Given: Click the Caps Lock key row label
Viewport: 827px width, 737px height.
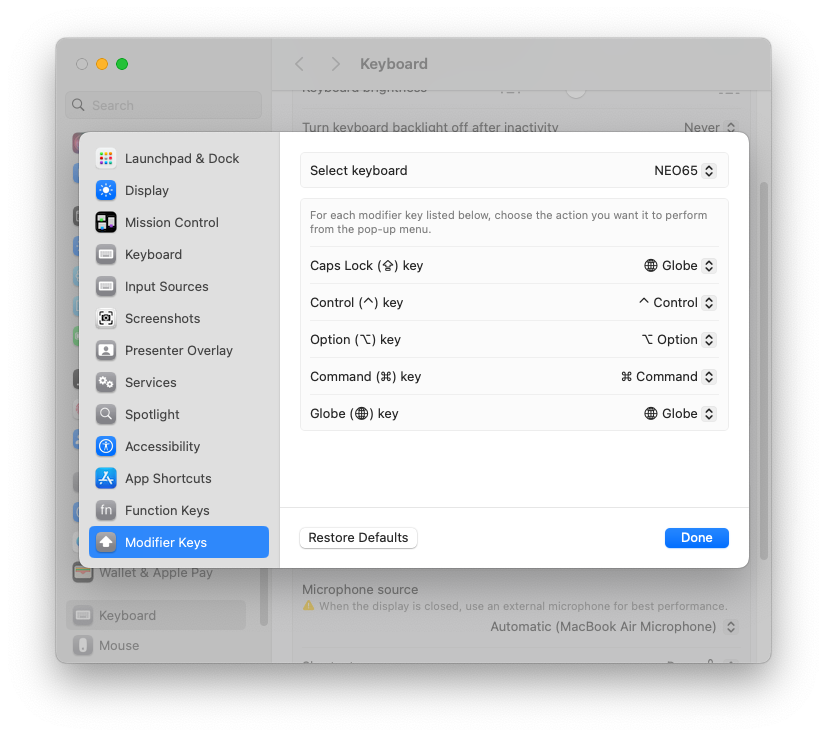Looking at the screenshot, I should (366, 265).
